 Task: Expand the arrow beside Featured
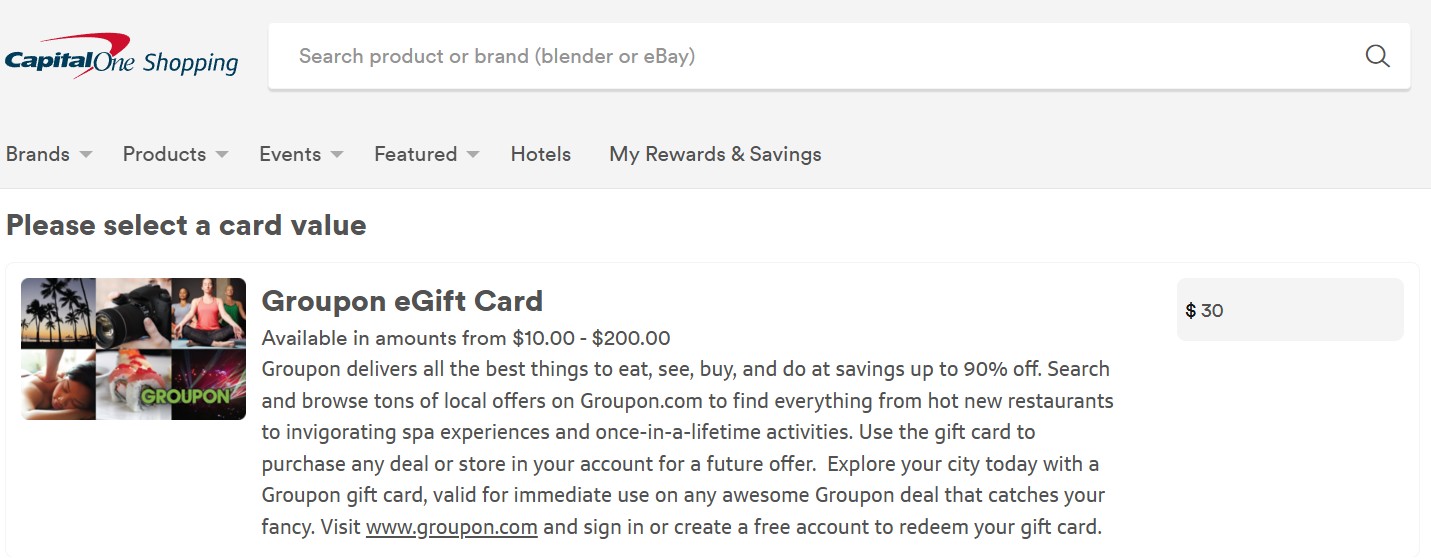coord(473,154)
